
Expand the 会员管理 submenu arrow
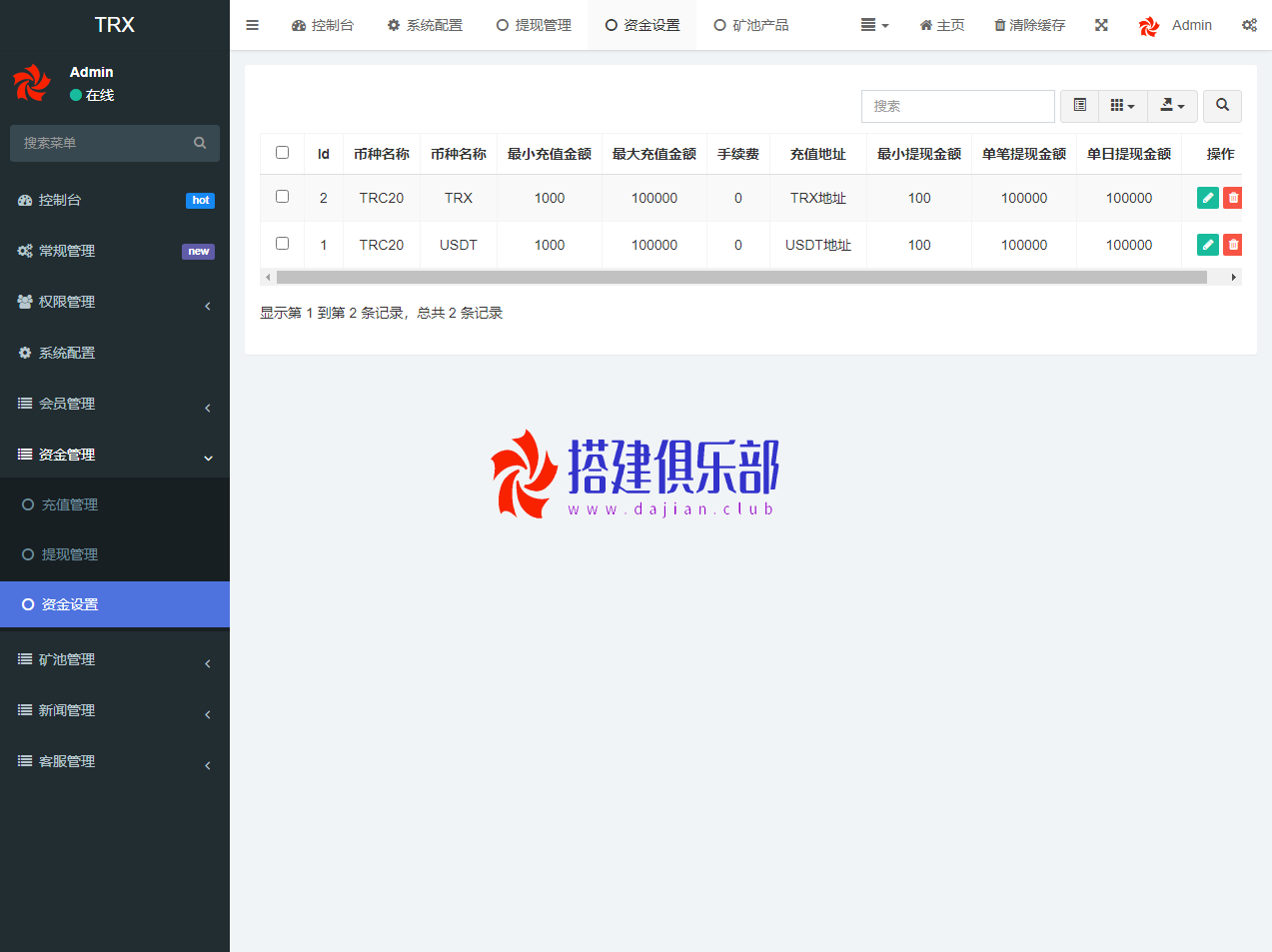208,408
